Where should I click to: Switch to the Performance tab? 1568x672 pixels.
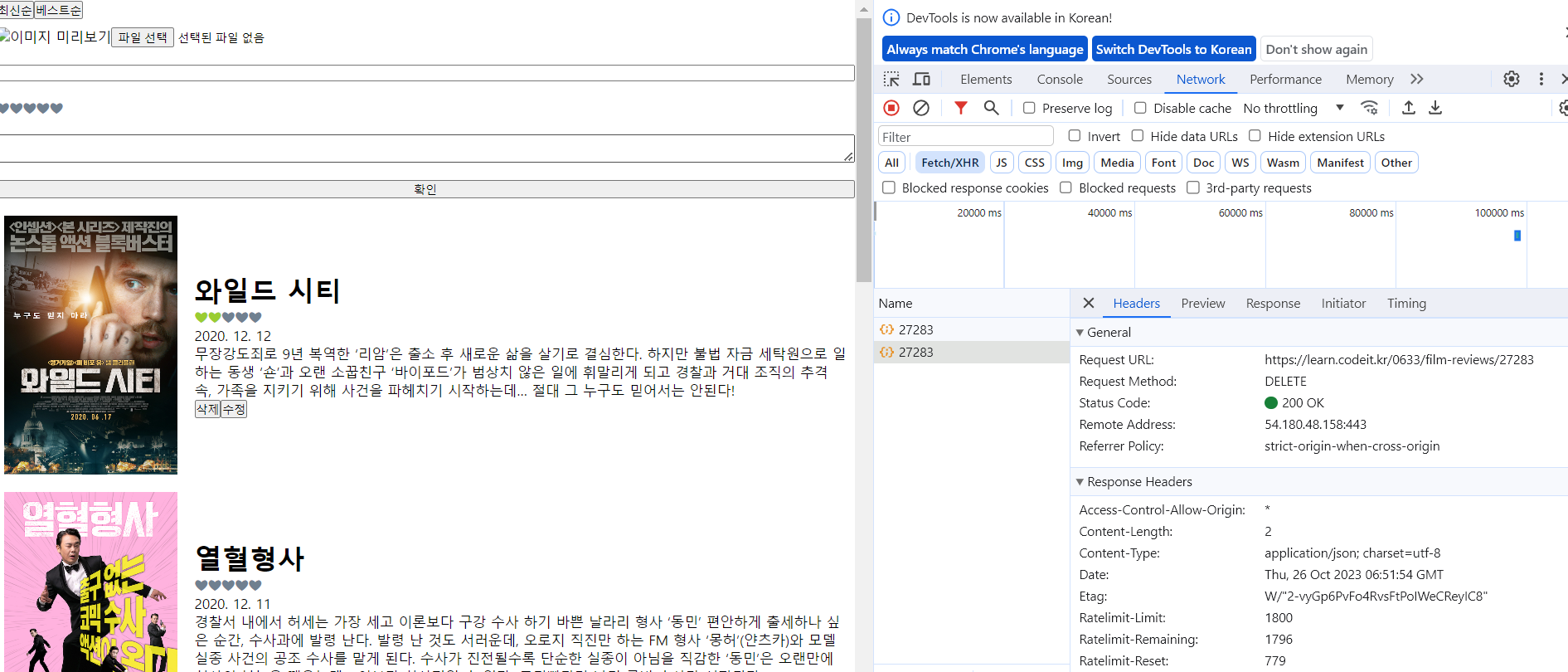point(1285,80)
